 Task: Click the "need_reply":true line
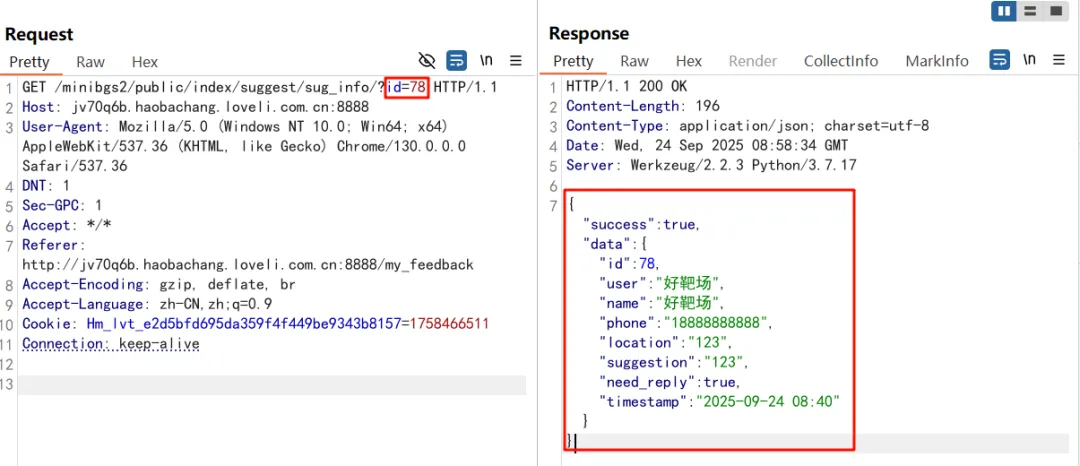tap(671, 381)
